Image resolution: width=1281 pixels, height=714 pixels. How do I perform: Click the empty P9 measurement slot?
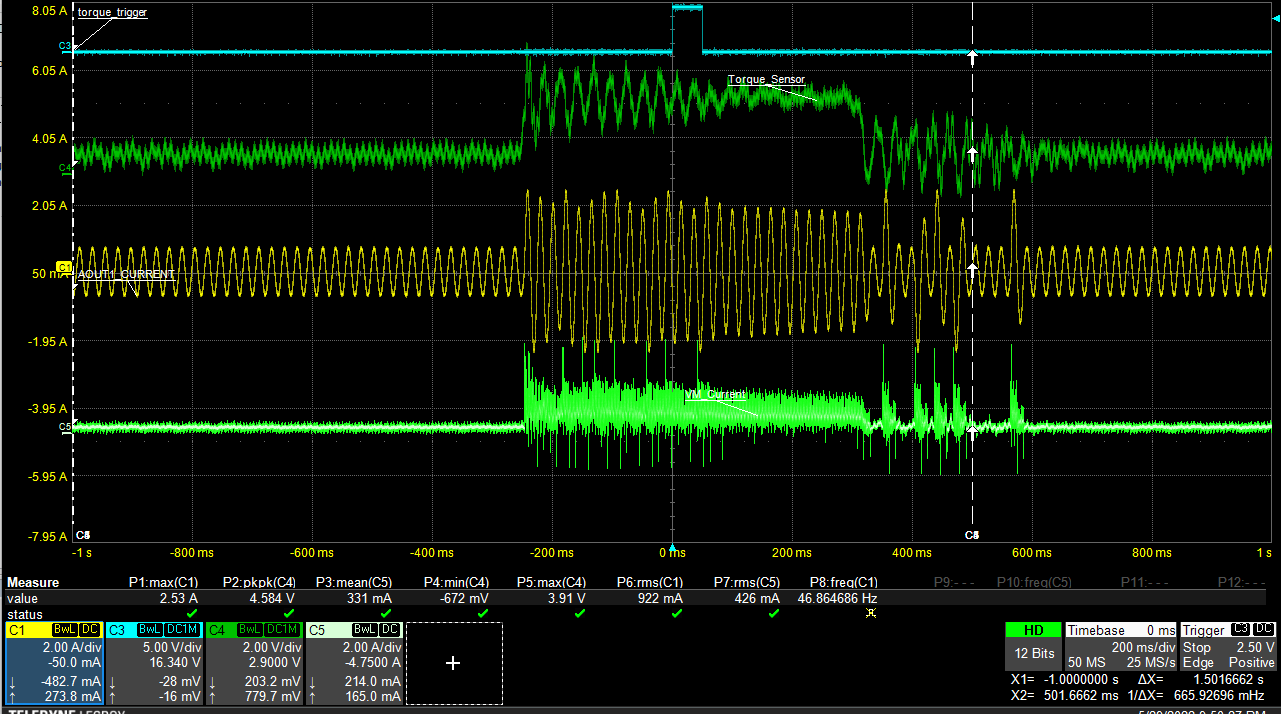click(x=949, y=582)
